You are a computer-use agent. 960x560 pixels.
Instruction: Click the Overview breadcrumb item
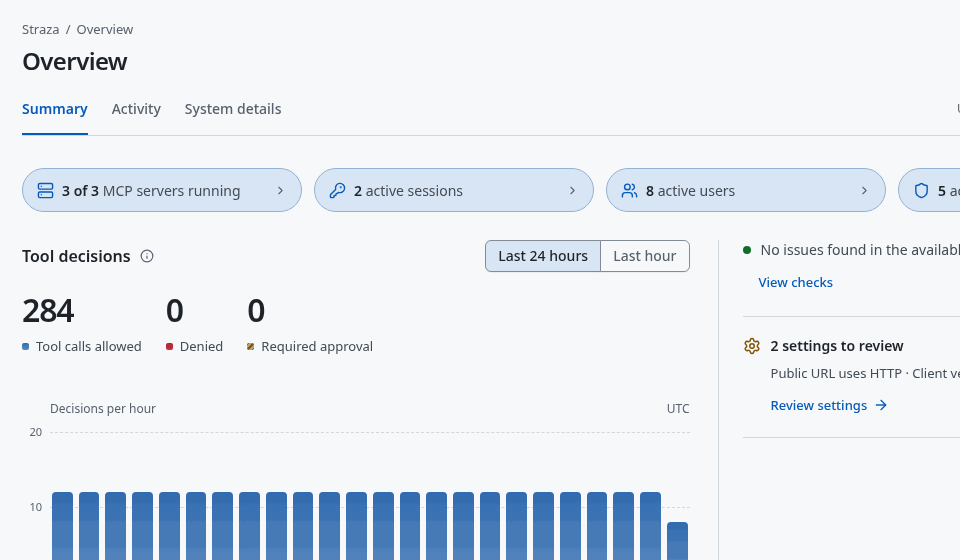pyautogui.click(x=105, y=29)
